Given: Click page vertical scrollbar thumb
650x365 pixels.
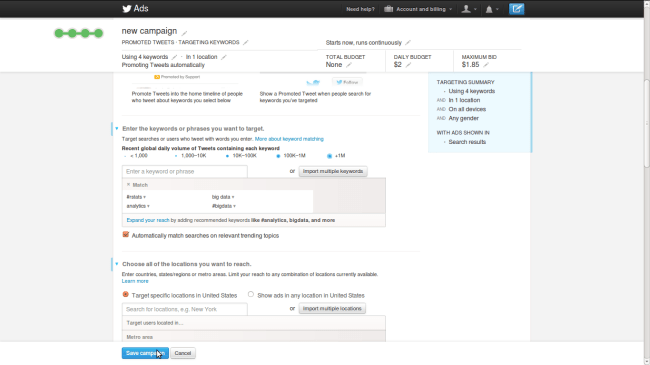Looking at the screenshot, I should [x=646, y=123].
